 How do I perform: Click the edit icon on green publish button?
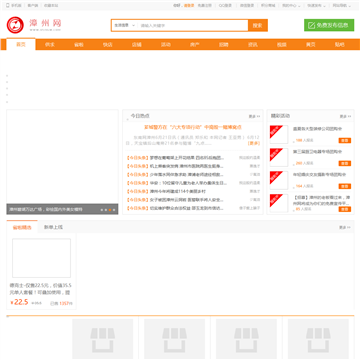(311, 25)
